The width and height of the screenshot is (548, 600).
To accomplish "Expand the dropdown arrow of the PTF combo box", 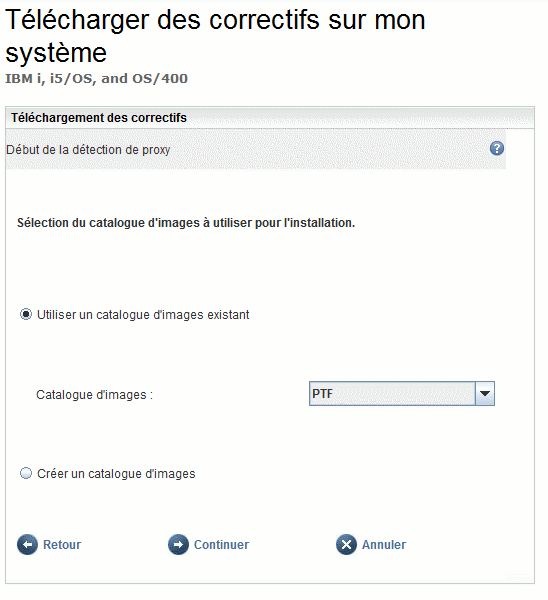I will 485,393.
